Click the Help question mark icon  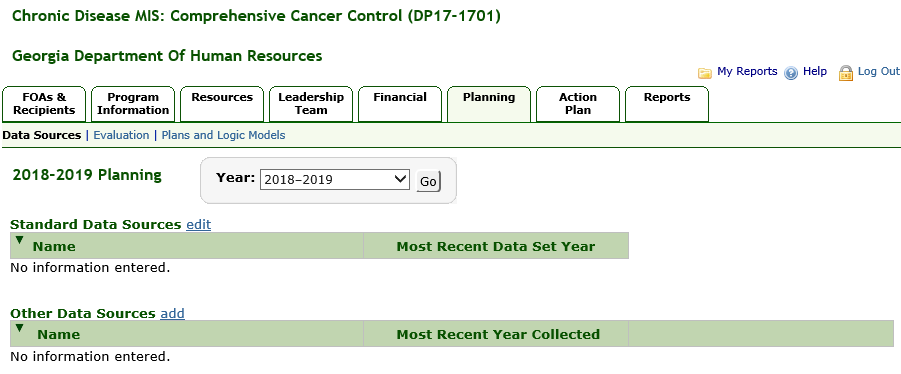point(791,73)
